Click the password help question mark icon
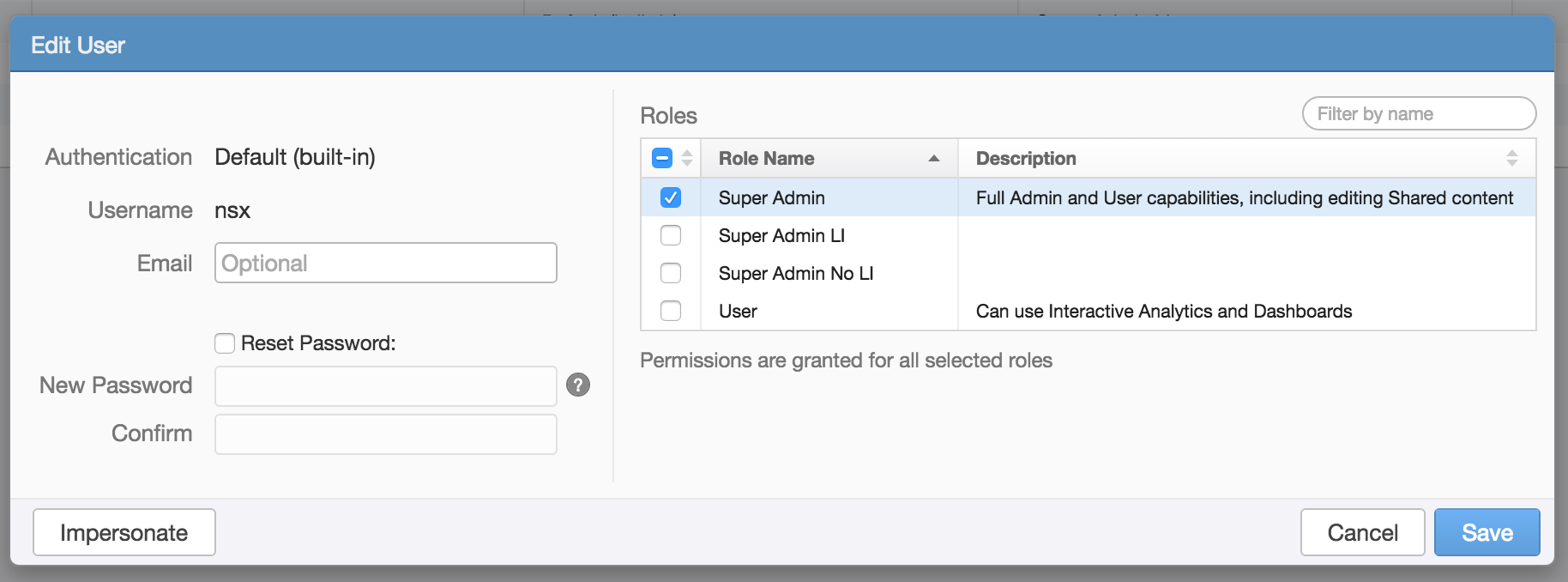 coord(578,385)
